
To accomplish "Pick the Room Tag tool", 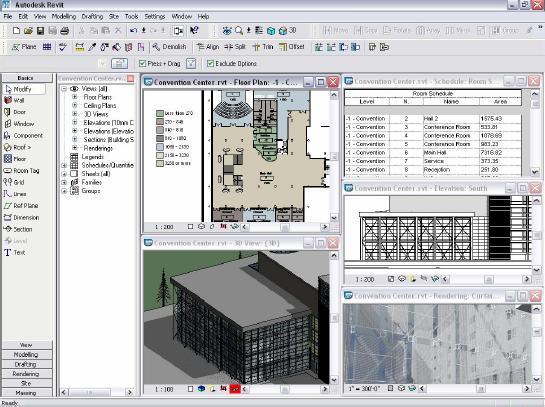I will tap(22, 171).
